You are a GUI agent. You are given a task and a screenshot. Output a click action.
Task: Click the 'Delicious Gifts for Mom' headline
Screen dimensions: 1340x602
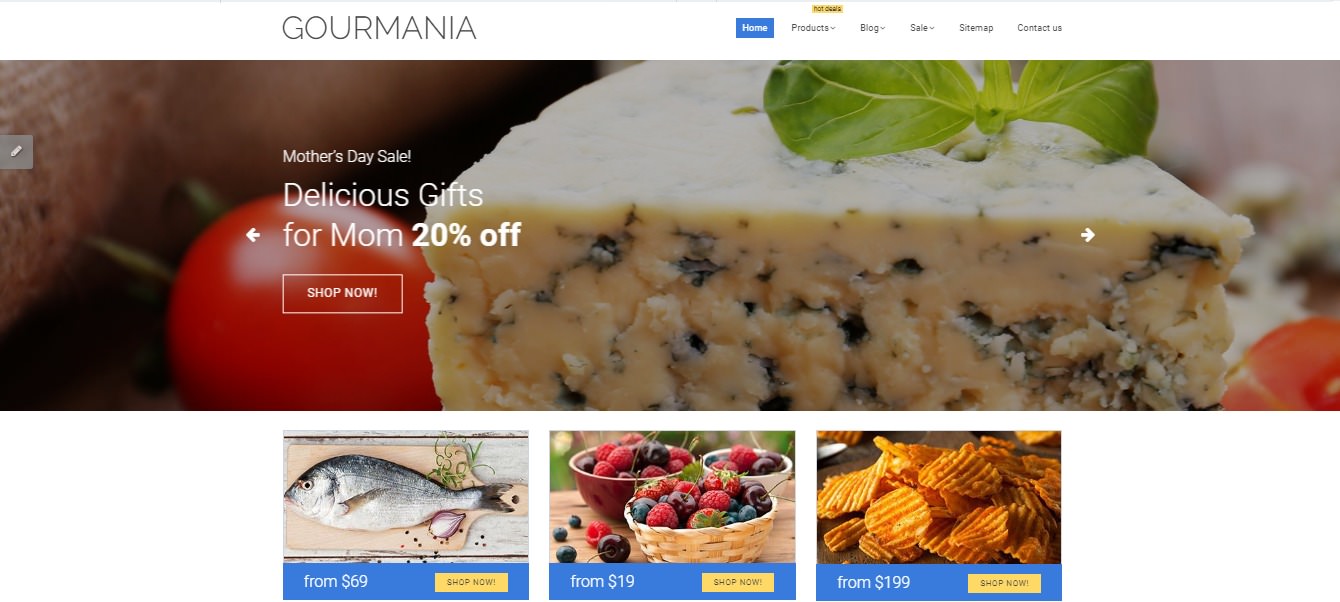point(401,214)
